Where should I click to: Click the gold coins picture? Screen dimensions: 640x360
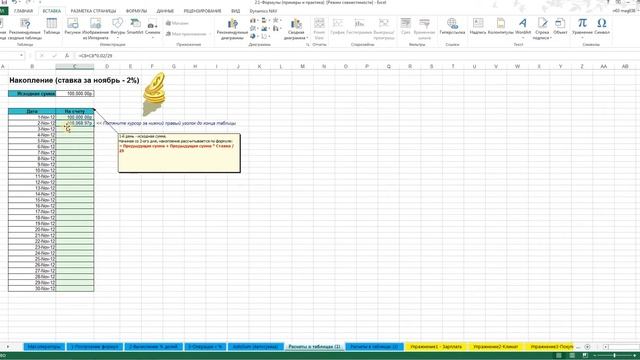[x=154, y=94]
